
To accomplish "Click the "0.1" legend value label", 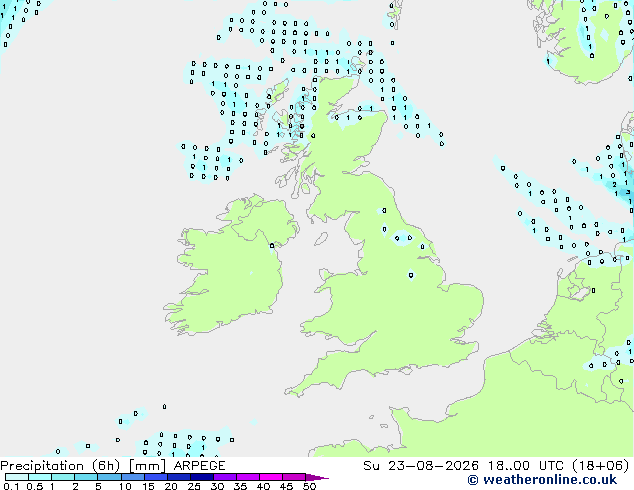I will tap(11, 486).
